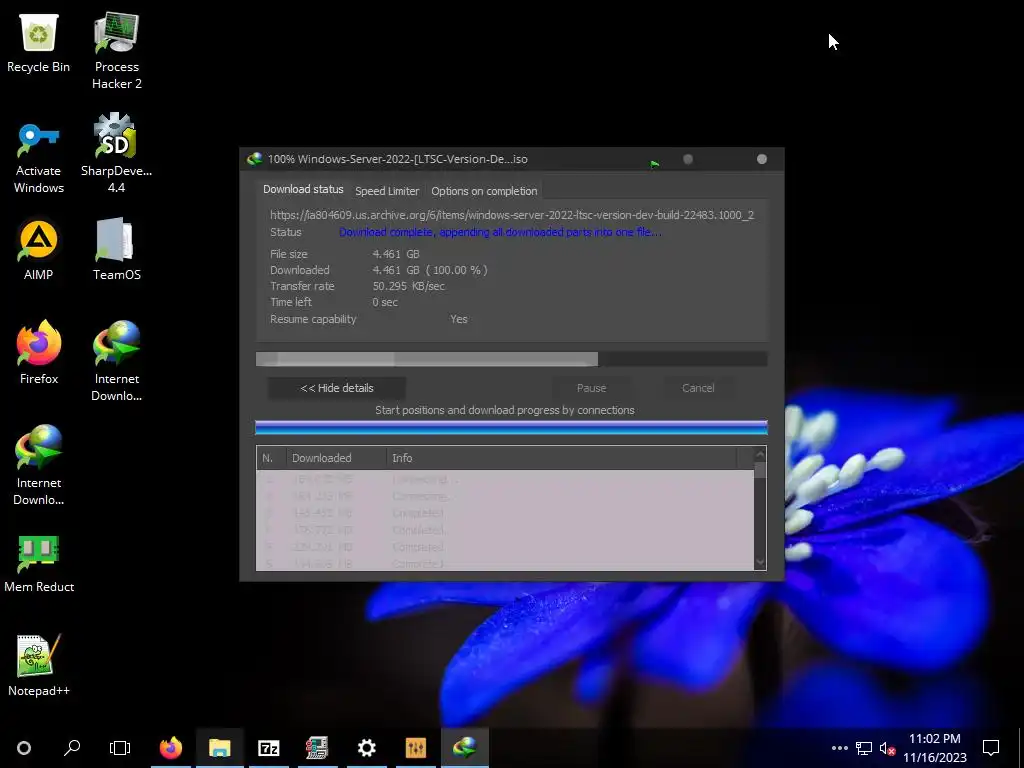Launch Process Hacker 2 from desktop
The image size is (1024, 768).
point(116,51)
